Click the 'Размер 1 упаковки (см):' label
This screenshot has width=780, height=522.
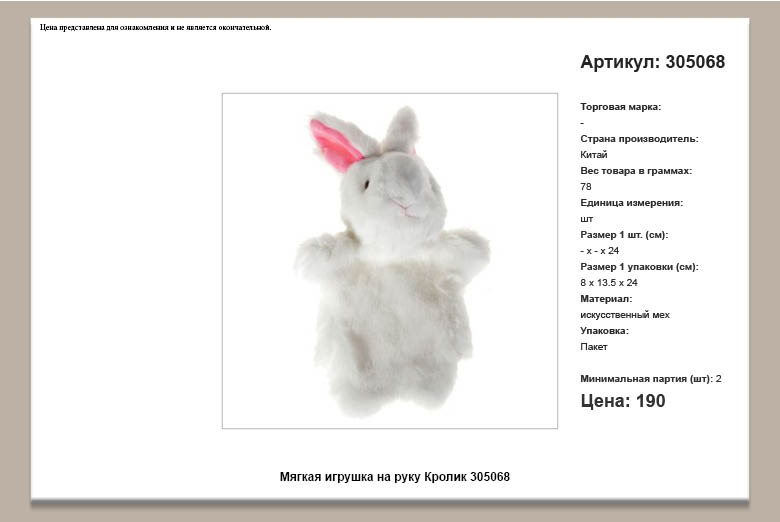pos(639,267)
